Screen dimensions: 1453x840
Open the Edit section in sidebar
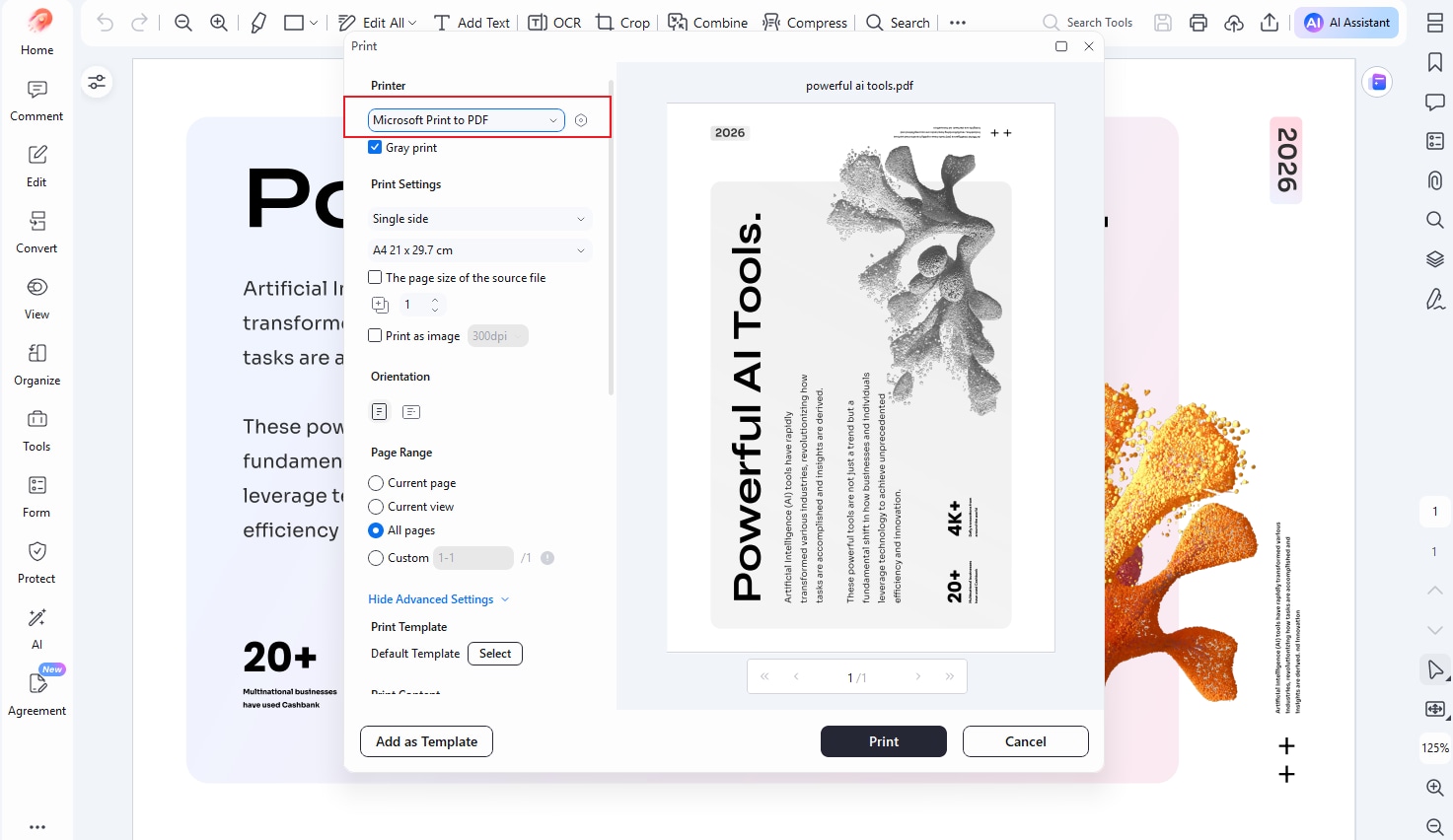point(37,166)
